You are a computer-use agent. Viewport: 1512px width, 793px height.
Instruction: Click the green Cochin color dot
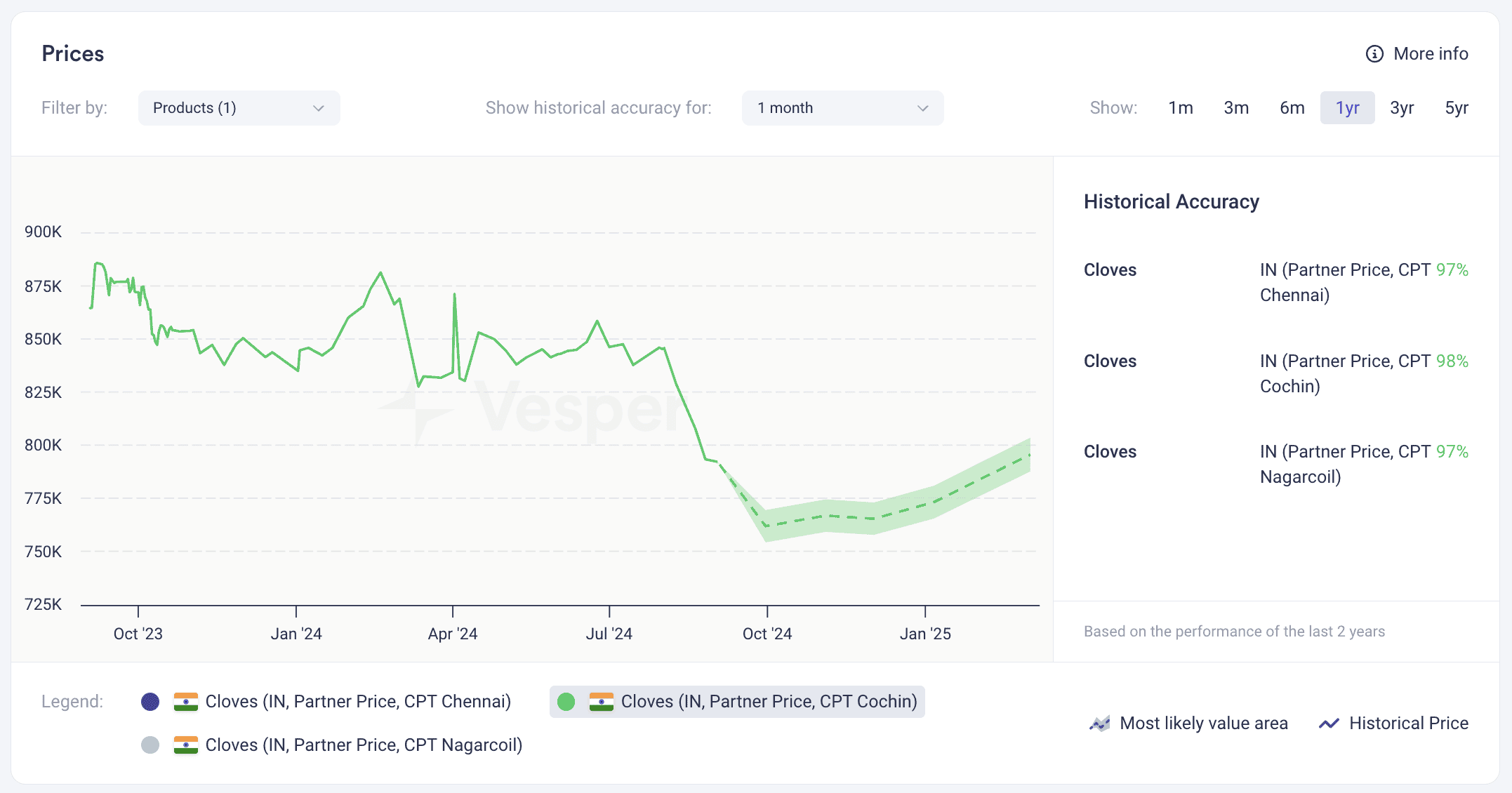[566, 702]
